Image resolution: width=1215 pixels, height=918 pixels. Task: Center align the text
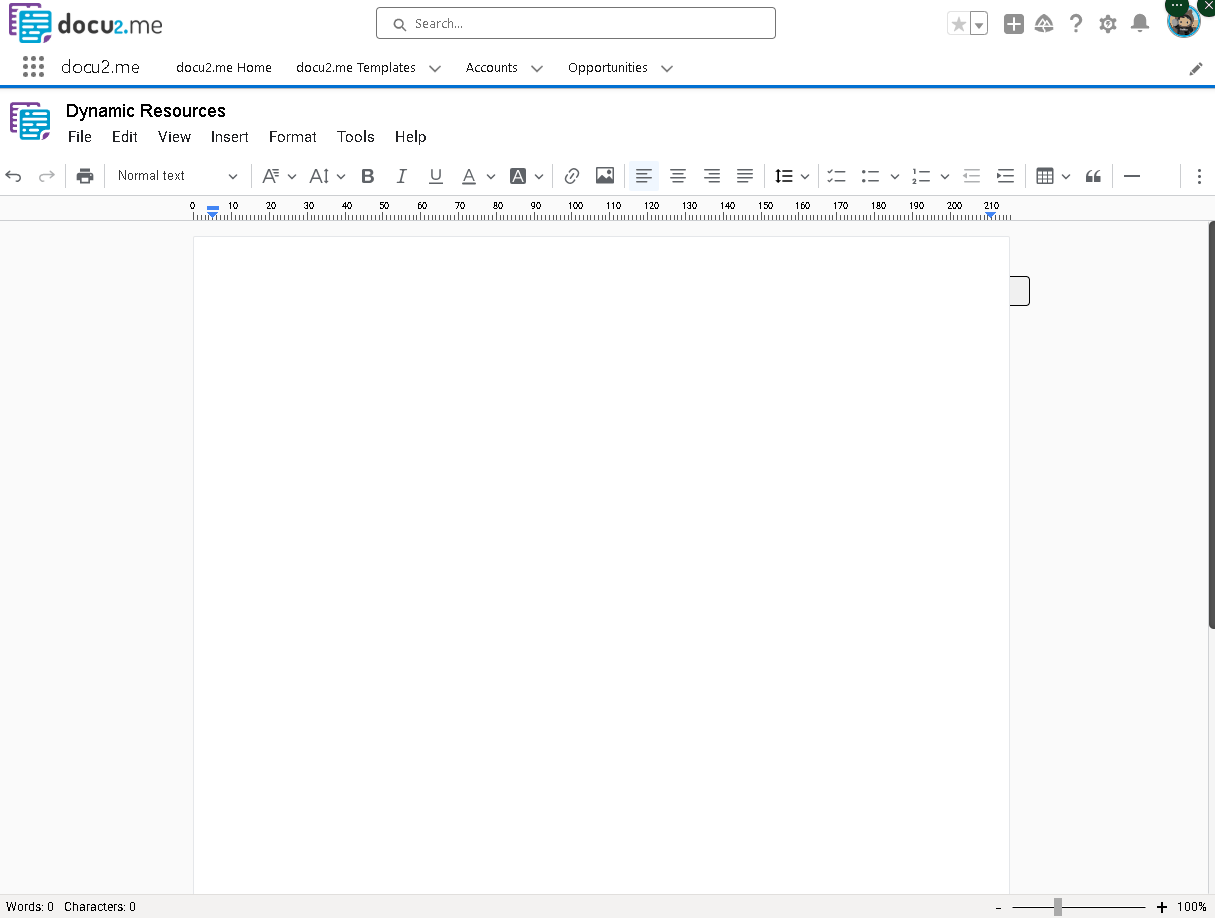(678, 176)
